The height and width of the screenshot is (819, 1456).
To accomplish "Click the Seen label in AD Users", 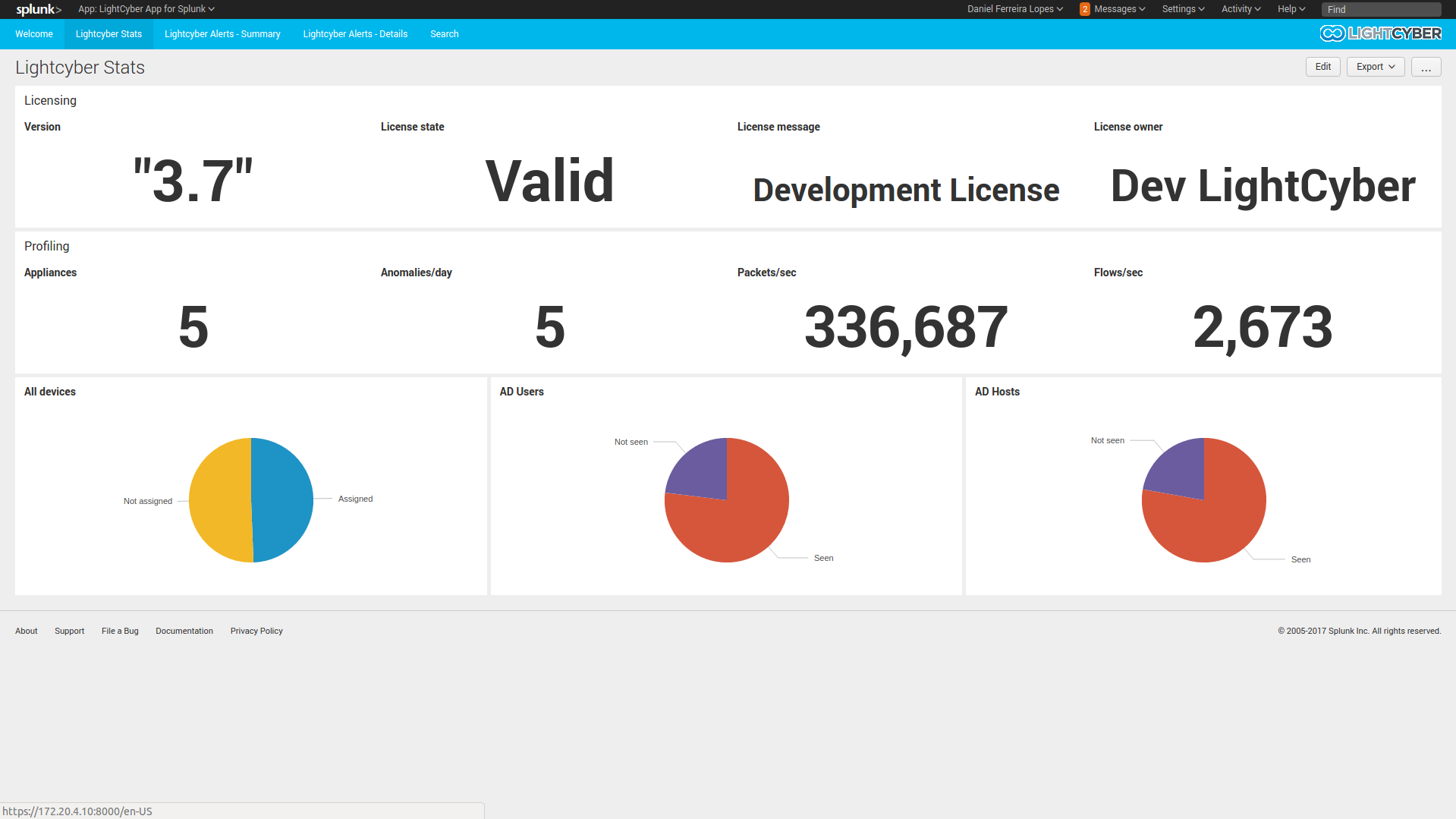I will coord(823,558).
